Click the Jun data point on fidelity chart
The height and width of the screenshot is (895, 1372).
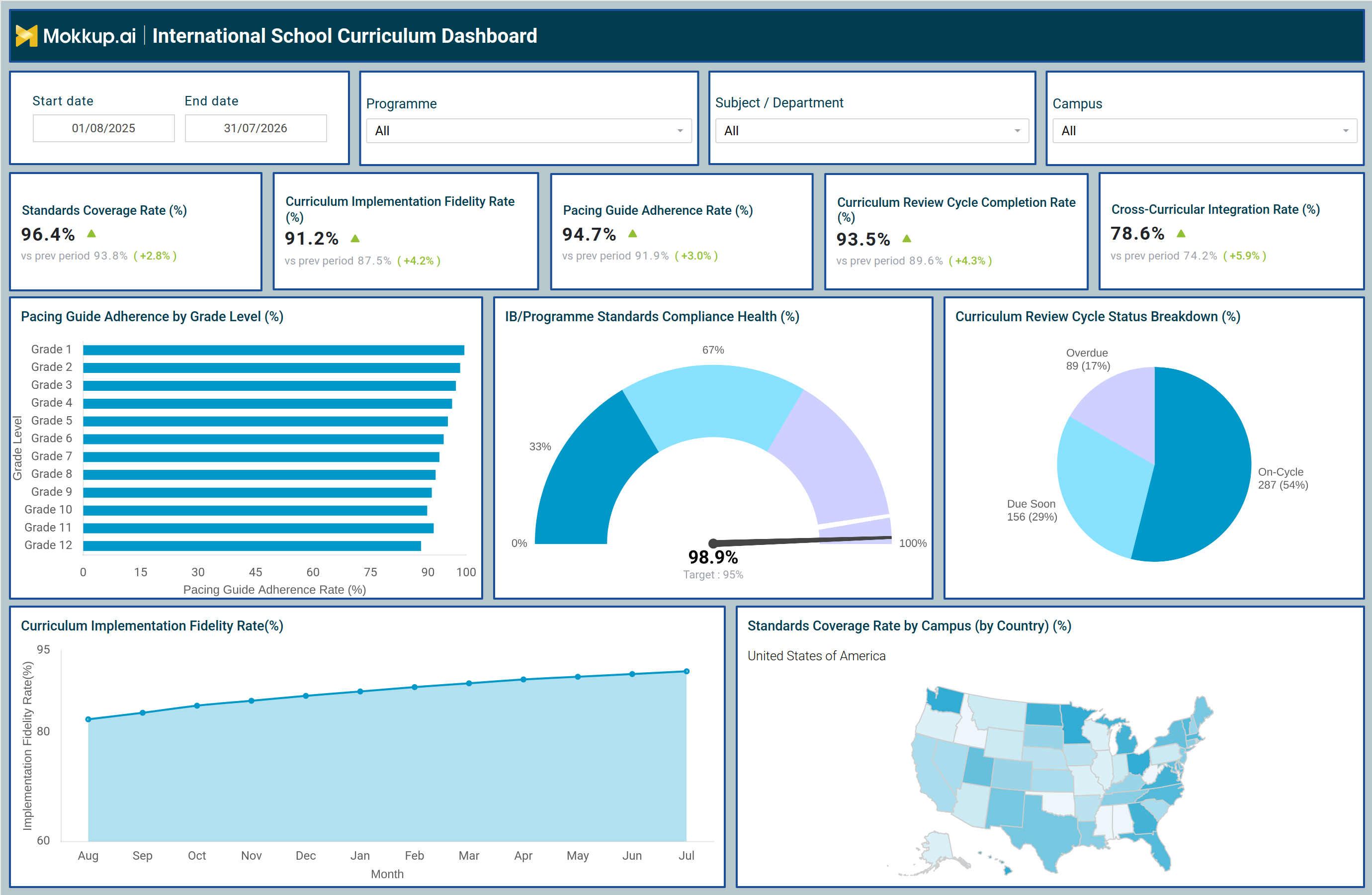[632, 674]
